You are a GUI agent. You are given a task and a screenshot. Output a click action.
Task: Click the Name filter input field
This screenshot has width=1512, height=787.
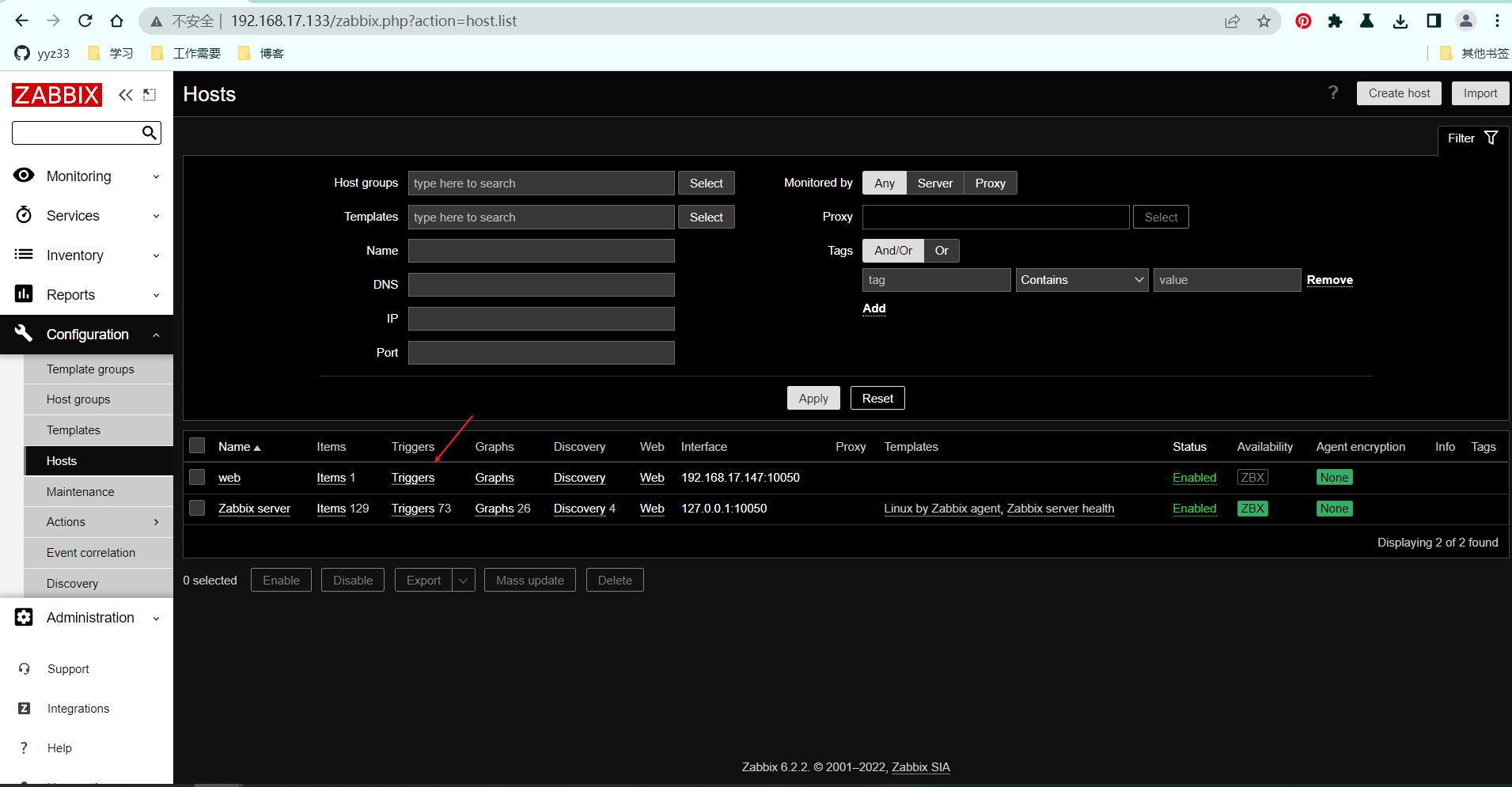541,251
